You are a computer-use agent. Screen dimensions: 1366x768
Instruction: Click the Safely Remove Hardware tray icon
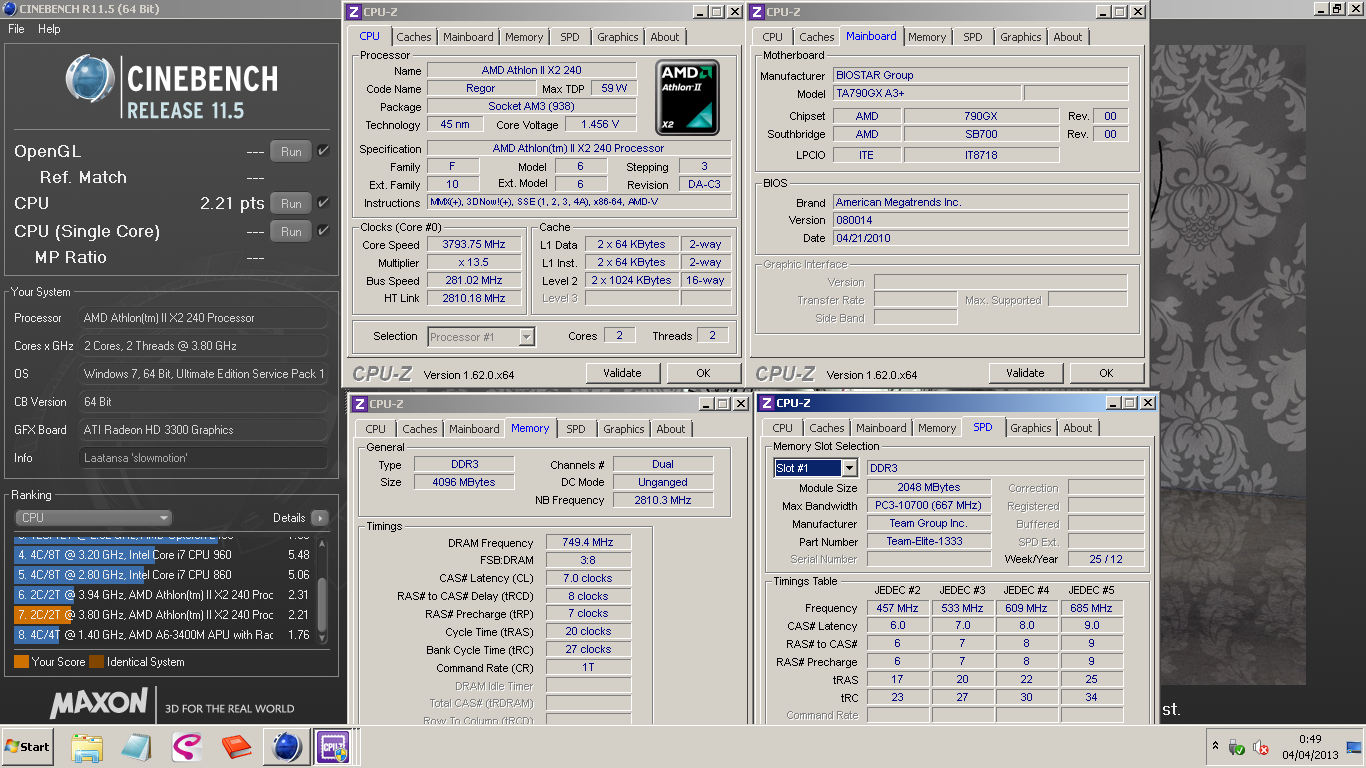[x=1237, y=747]
